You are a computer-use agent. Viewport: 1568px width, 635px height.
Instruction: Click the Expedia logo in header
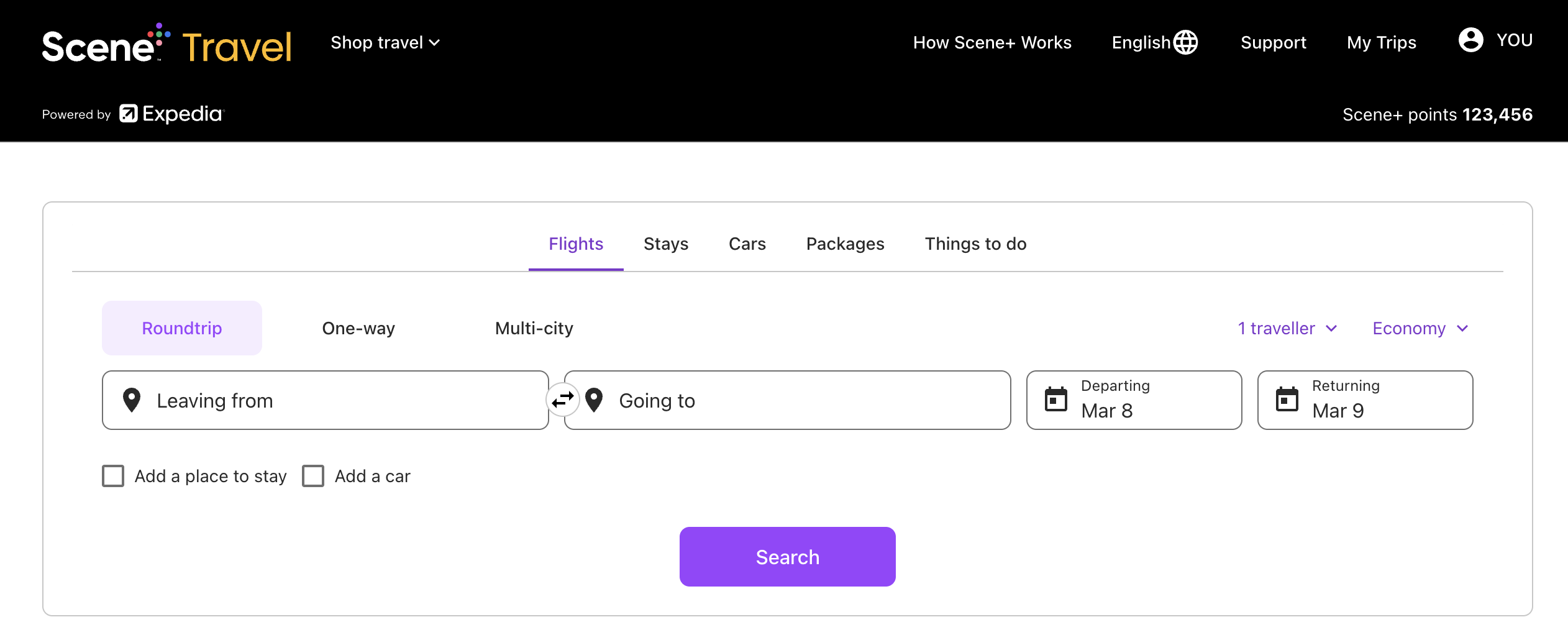coord(172,114)
